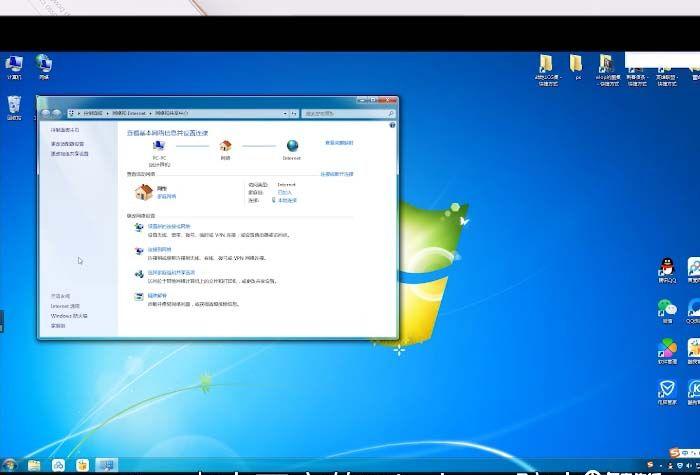Click the Sogou input method floating bar
Image resolution: width=700 pixels, height=475 pixels.
tap(684, 453)
